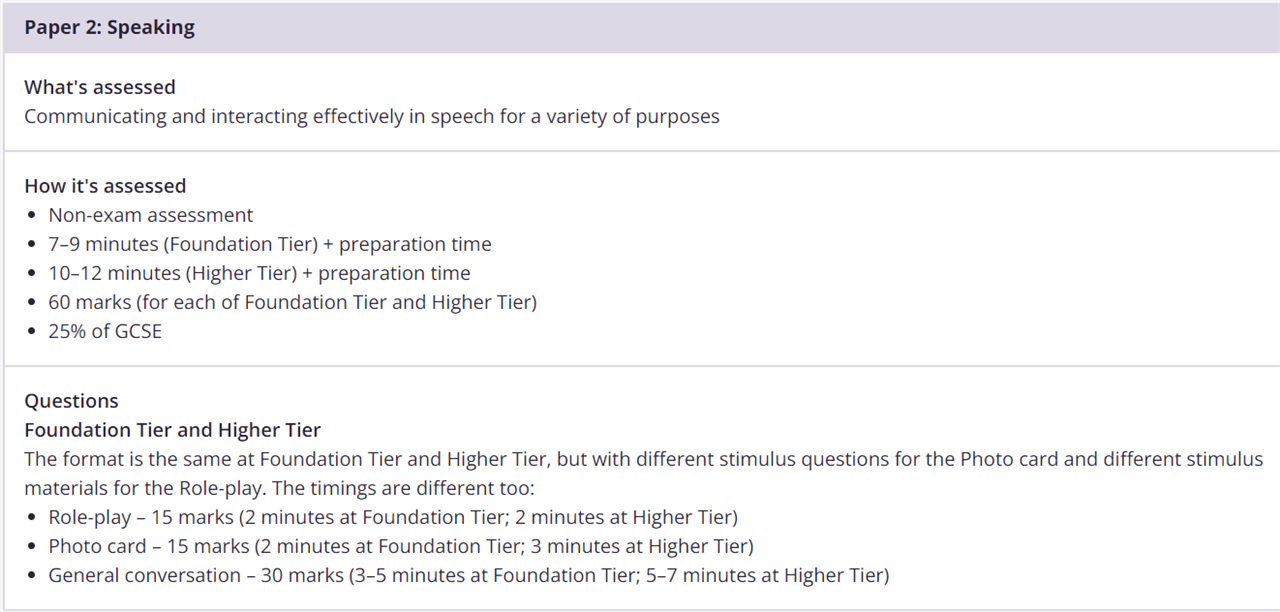Click the bullet point before 'Role-play'

[34, 518]
